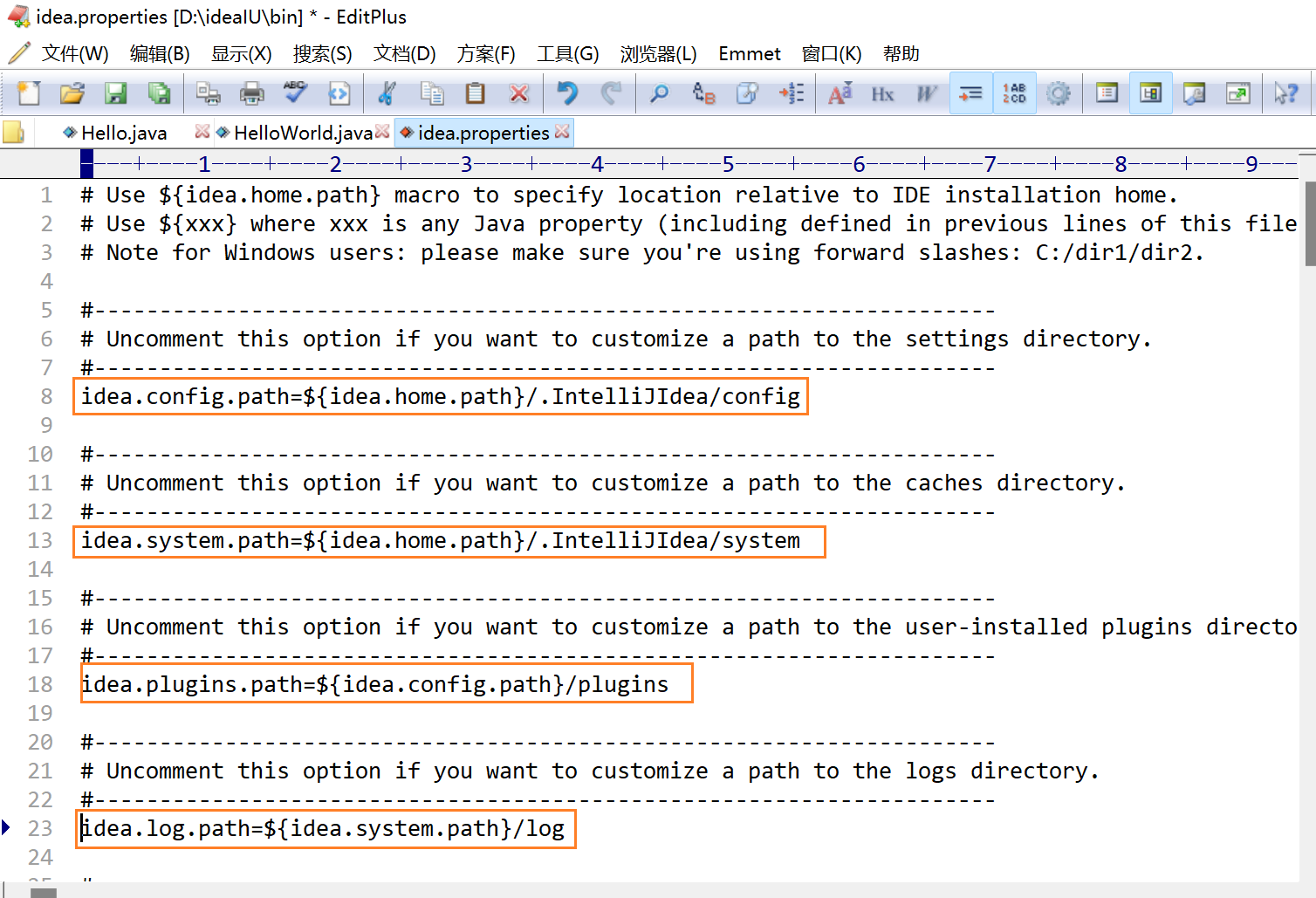
Task: Undo the last edit via the Undo arrow icon
Action: click(x=566, y=93)
